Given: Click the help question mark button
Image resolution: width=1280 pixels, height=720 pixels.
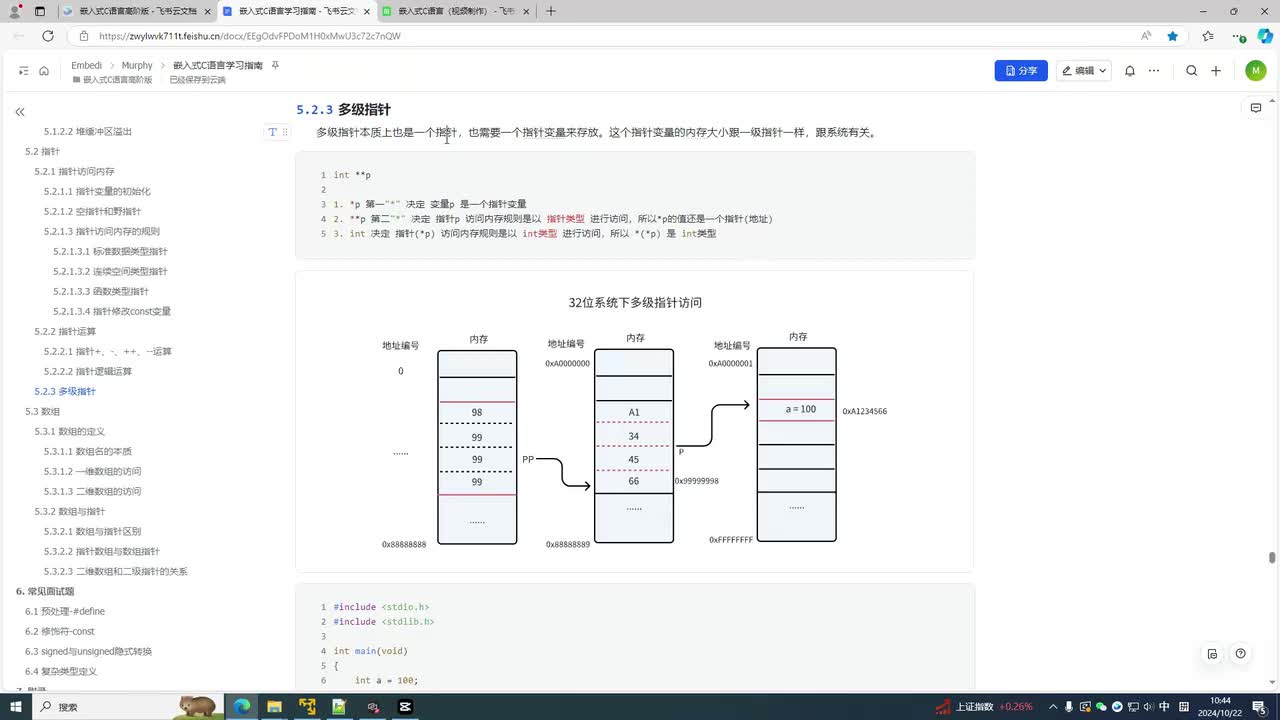Looking at the screenshot, I should pos(1241,654).
